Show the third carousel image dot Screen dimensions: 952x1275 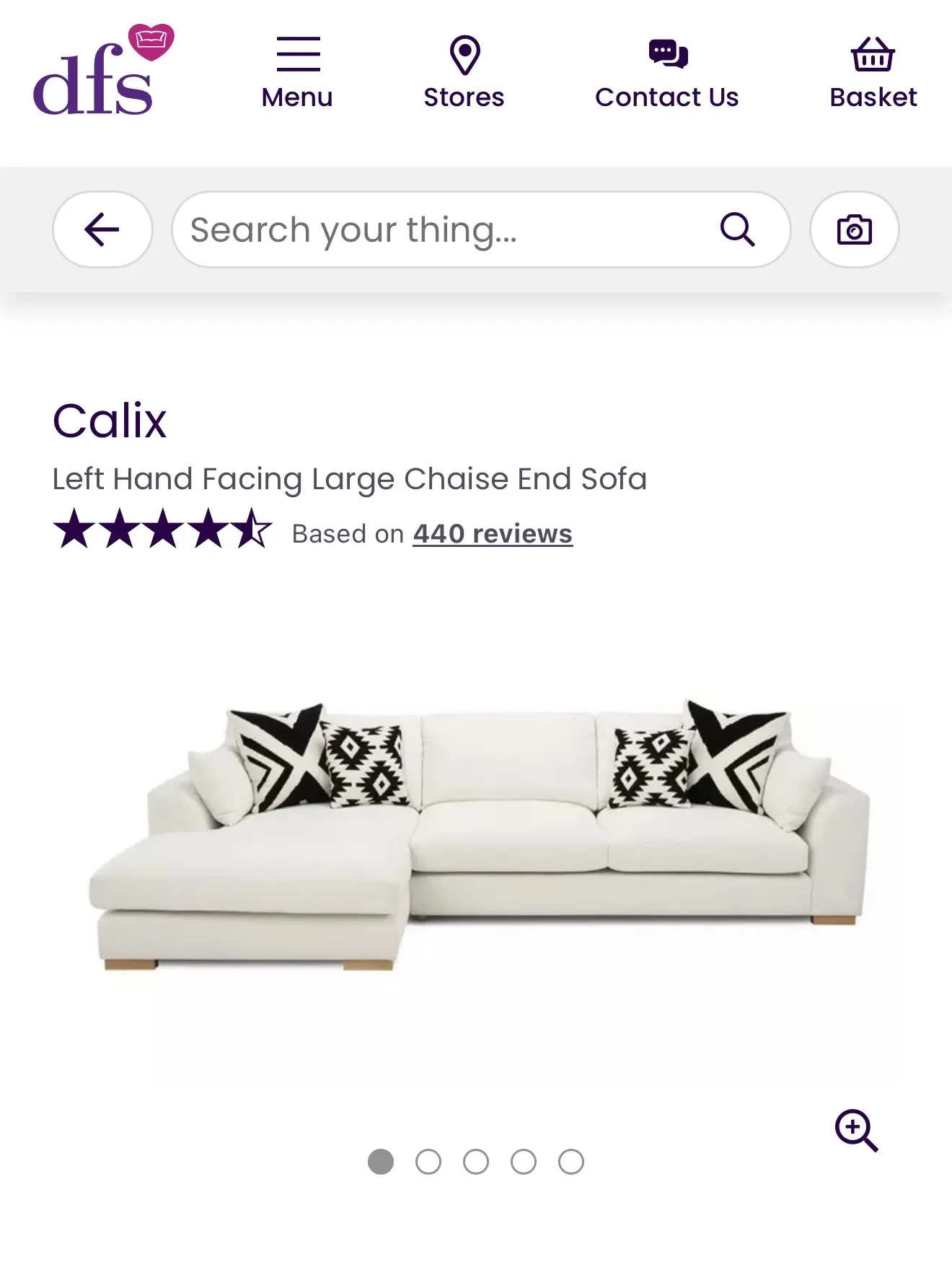click(x=476, y=1162)
